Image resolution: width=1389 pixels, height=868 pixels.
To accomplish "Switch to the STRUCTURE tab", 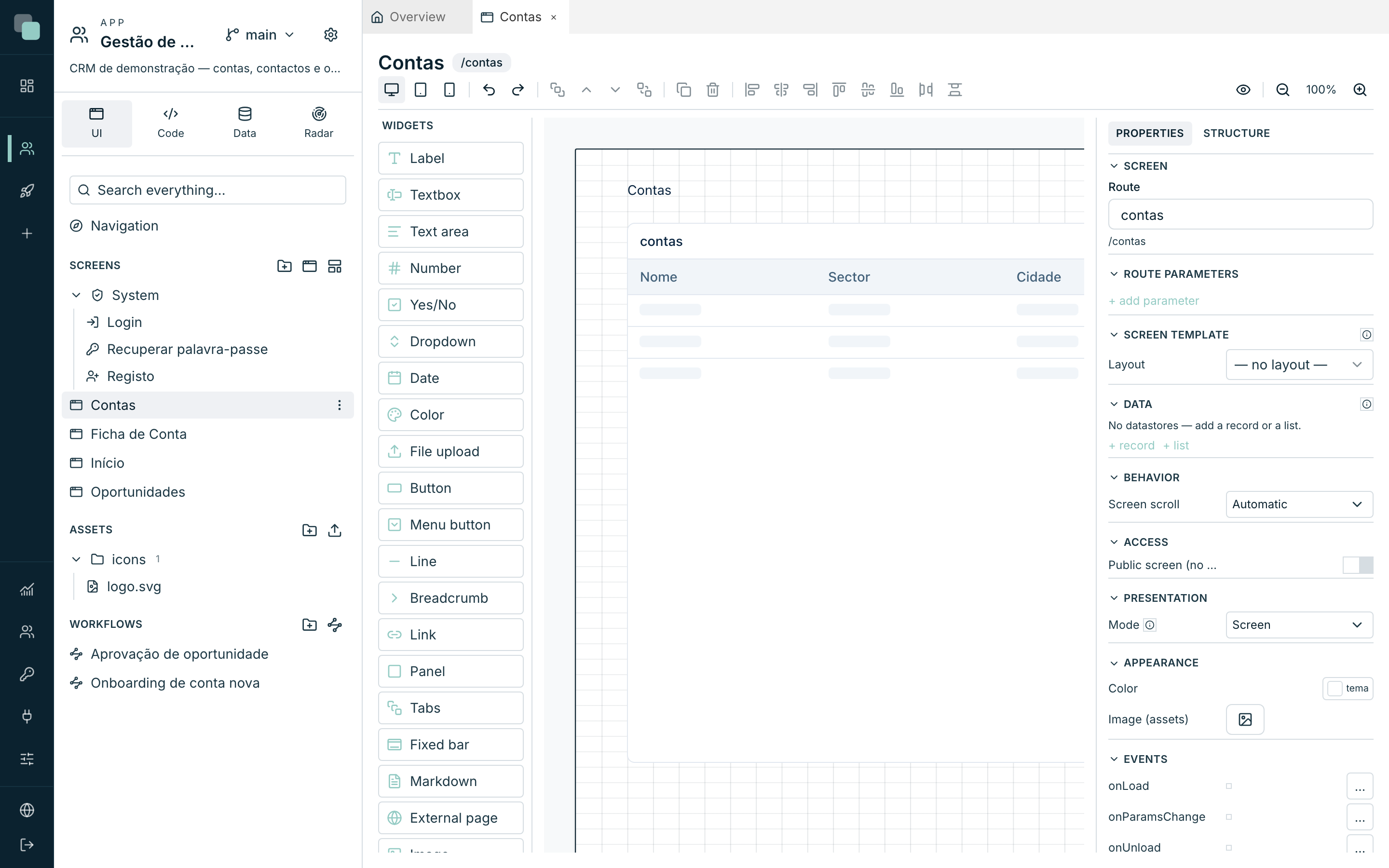I will (x=1236, y=133).
